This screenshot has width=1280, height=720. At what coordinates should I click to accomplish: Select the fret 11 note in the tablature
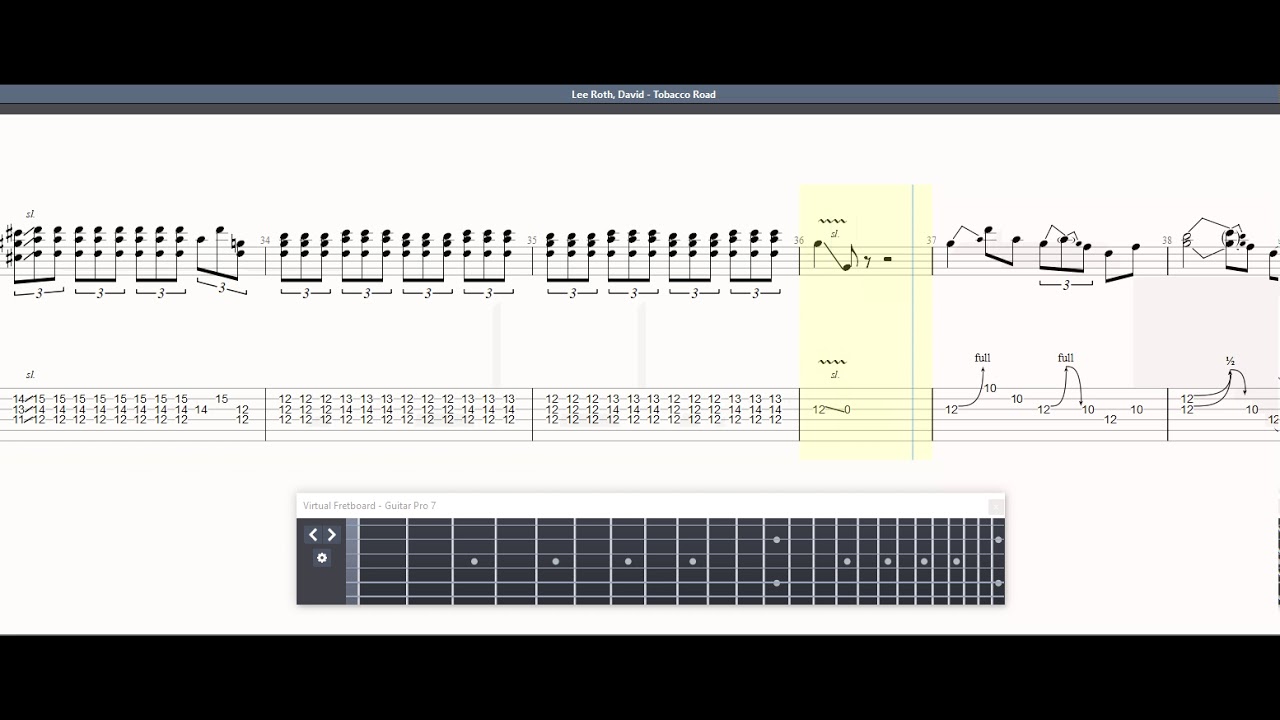19,420
